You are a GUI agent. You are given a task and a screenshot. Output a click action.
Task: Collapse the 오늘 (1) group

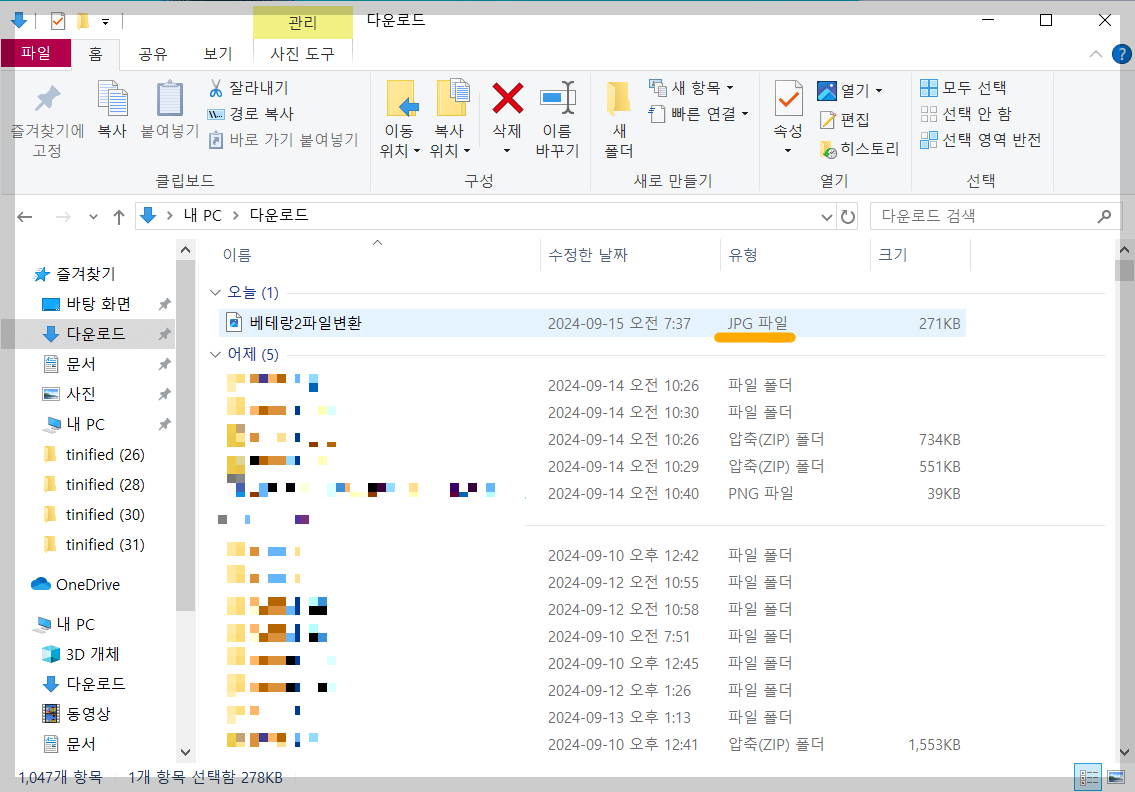point(216,293)
